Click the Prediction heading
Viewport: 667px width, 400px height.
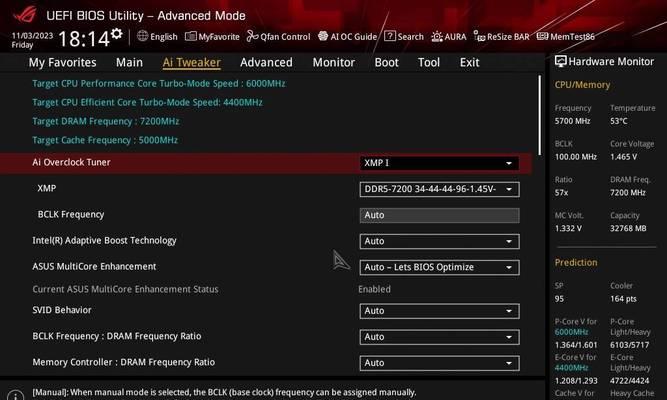tap(576, 263)
